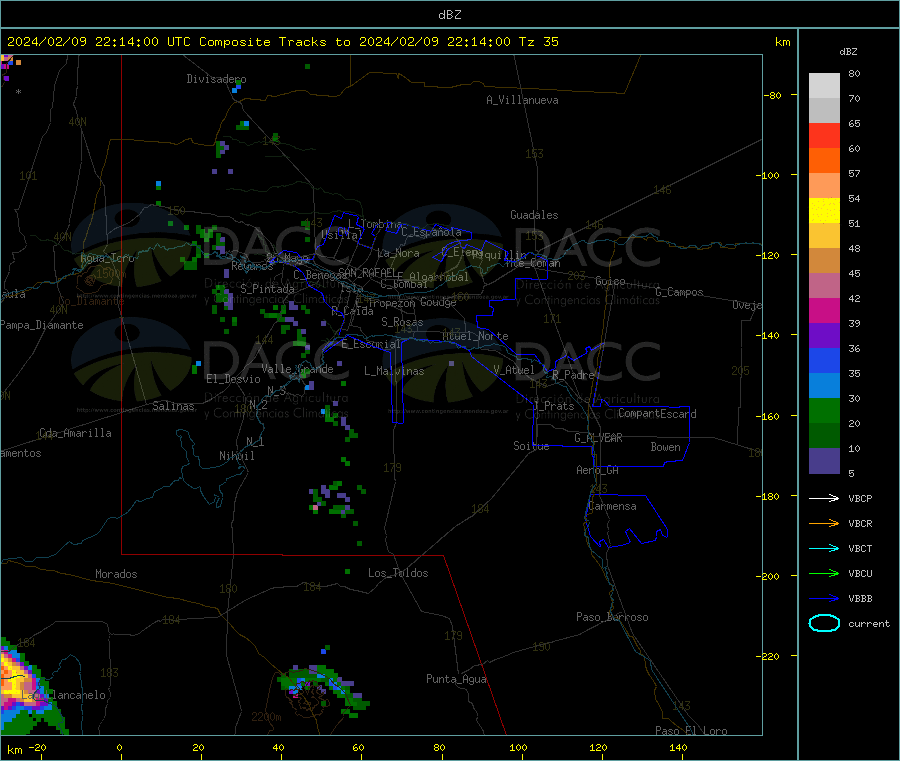The image size is (900, 761).
Task: Click the 40 km x-axis tick label
Action: pyautogui.click(x=278, y=747)
